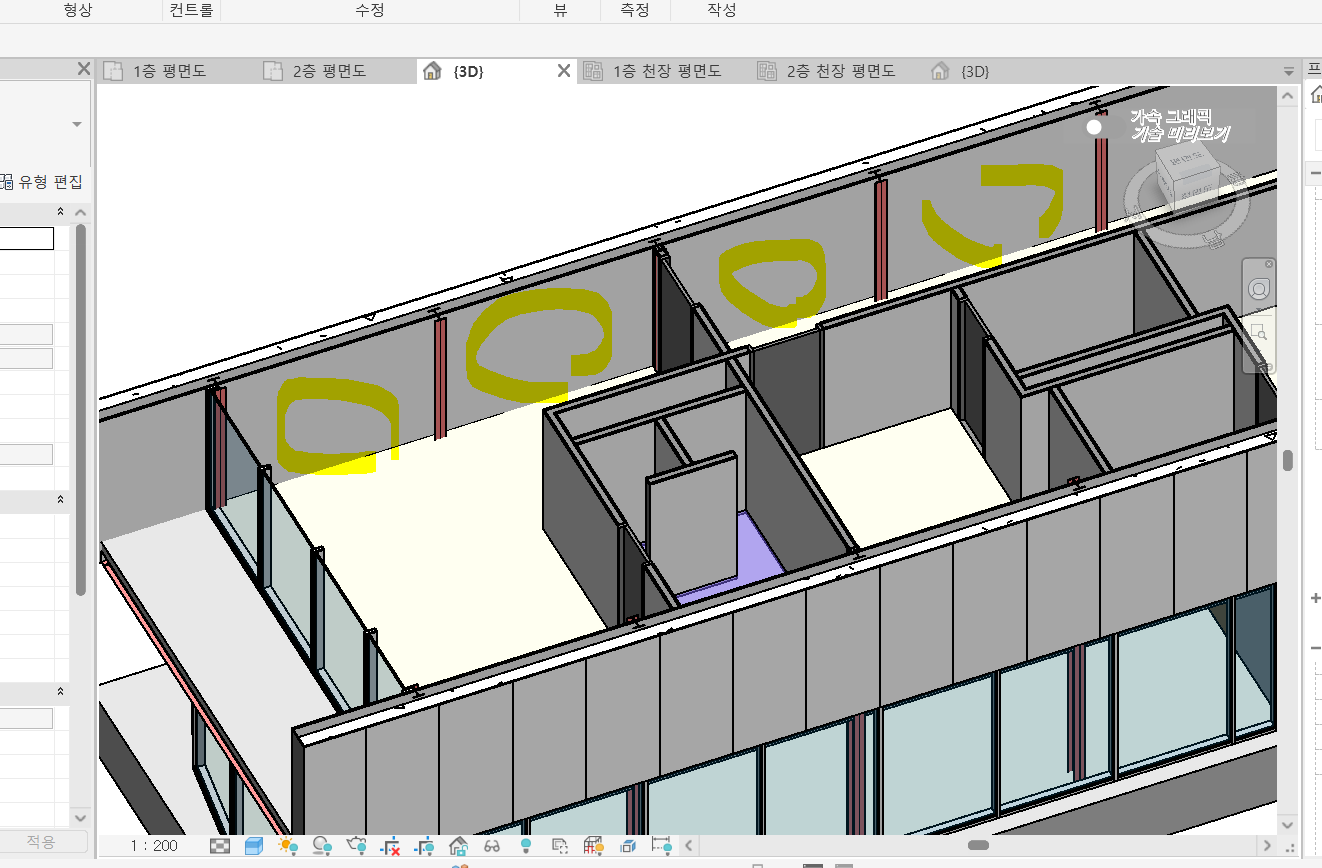Click the Crop View icon with red X
The width and height of the screenshot is (1322, 868).
[x=390, y=846]
